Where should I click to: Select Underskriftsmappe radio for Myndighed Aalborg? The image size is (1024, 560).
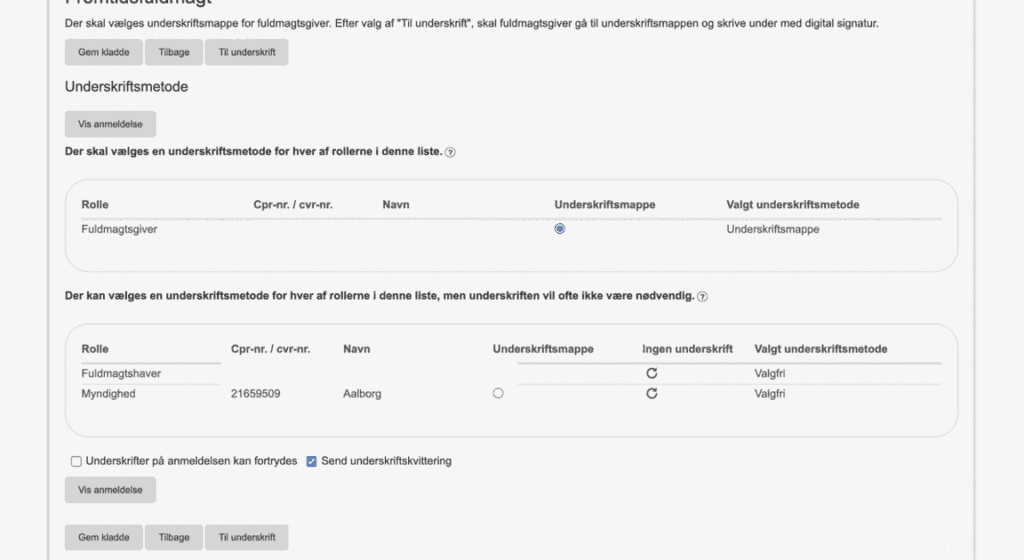(x=498, y=393)
